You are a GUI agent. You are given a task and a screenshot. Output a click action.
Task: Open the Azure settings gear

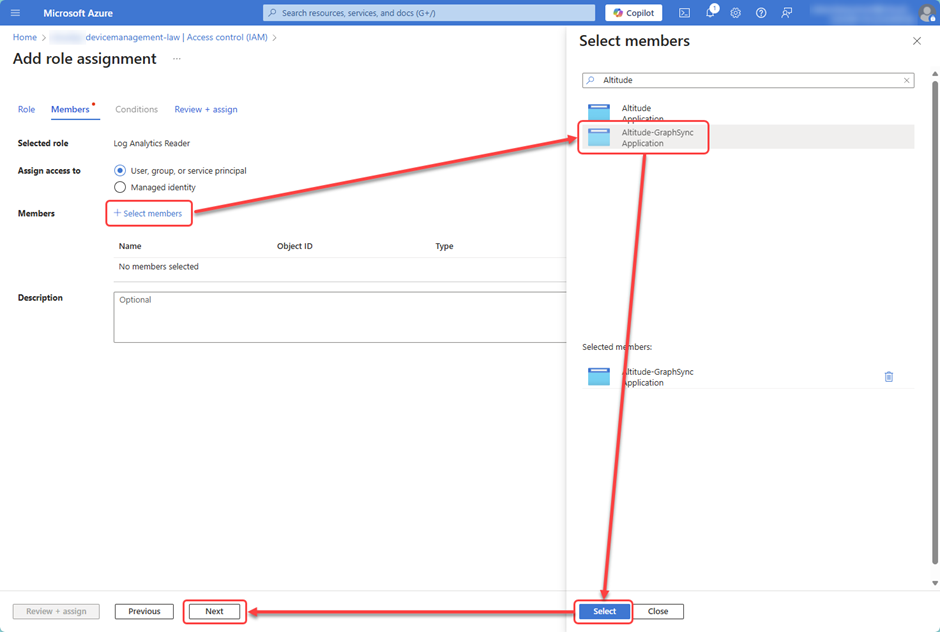tap(735, 12)
